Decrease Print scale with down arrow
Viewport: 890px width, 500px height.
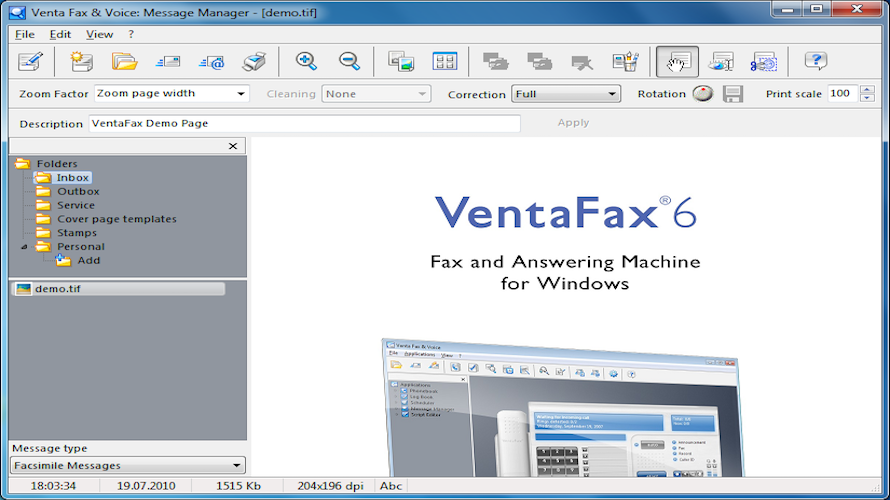[x=867, y=98]
